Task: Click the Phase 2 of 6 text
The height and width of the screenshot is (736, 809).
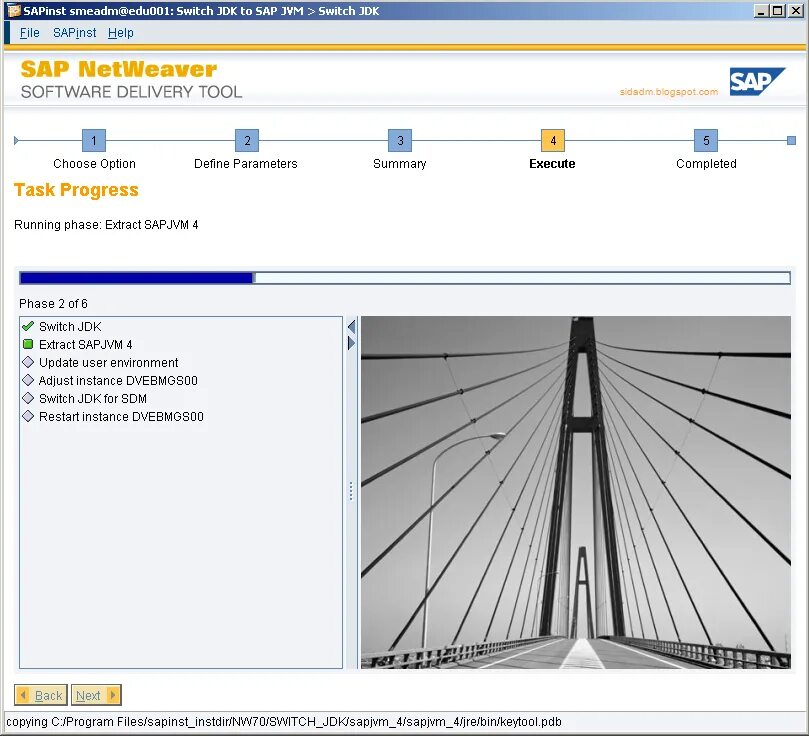Action: point(53,303)
